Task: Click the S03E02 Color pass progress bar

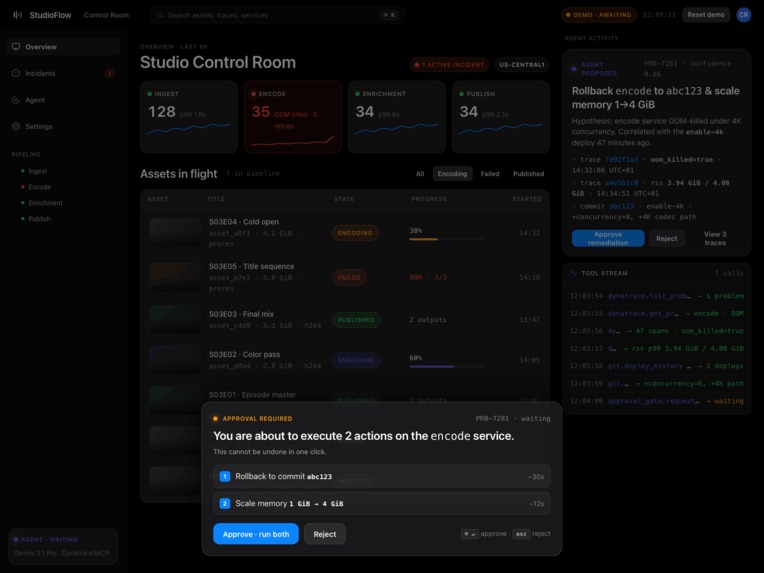Action: point(446,366)
